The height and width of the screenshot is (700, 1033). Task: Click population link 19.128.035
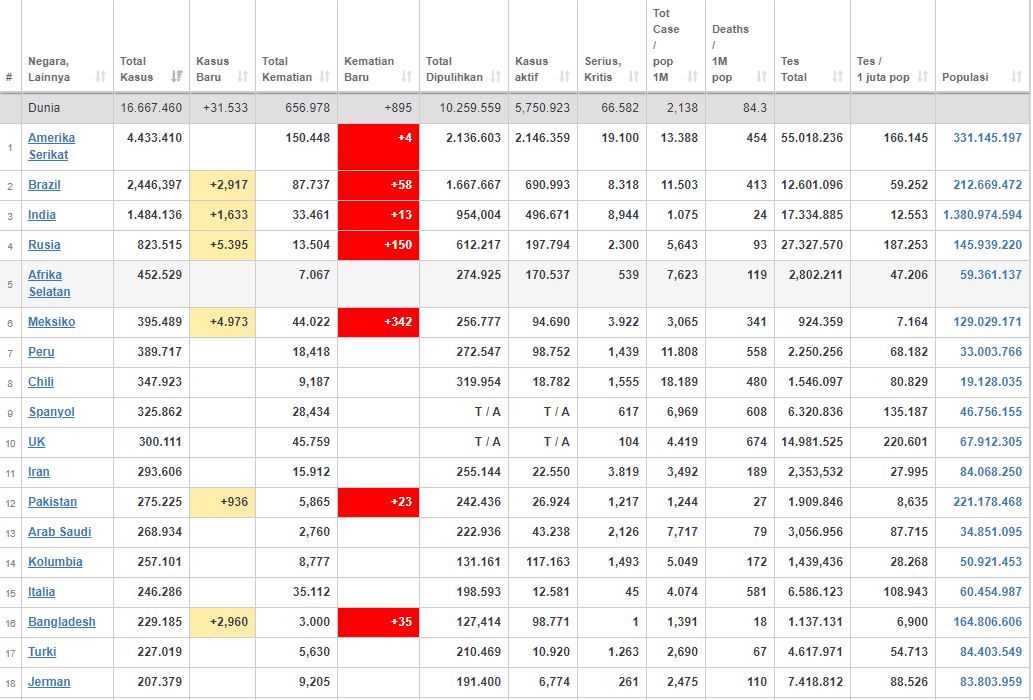tap(991, 382)
